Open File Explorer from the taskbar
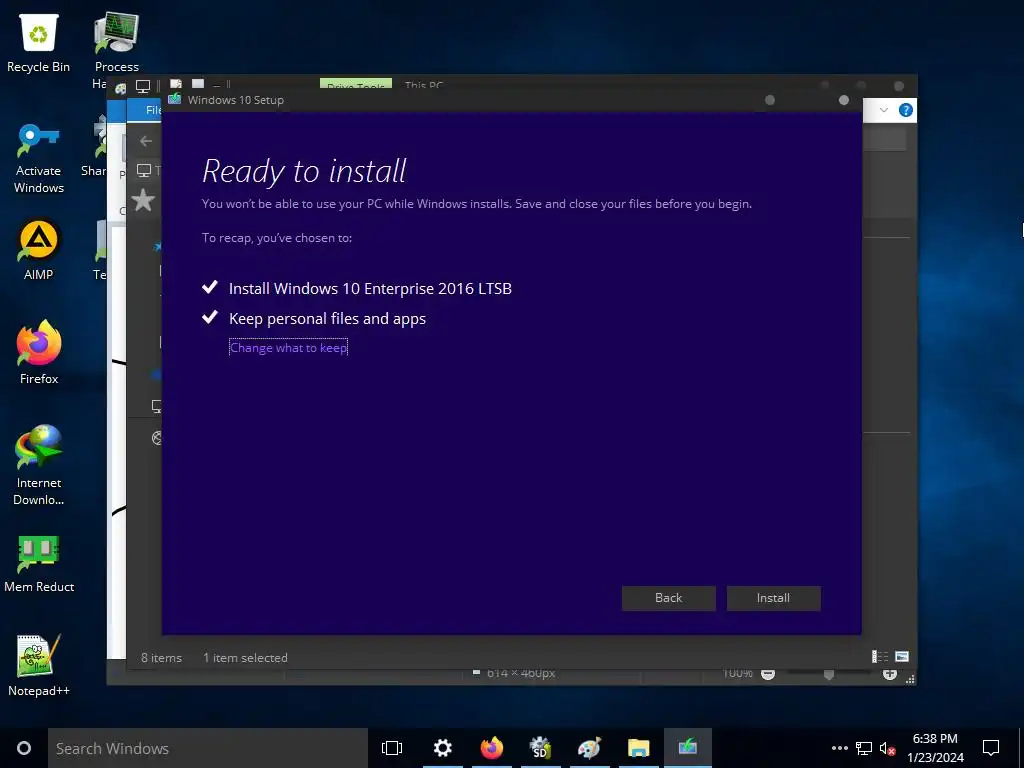Screen dimensions: 1024x768 point(639,748)
